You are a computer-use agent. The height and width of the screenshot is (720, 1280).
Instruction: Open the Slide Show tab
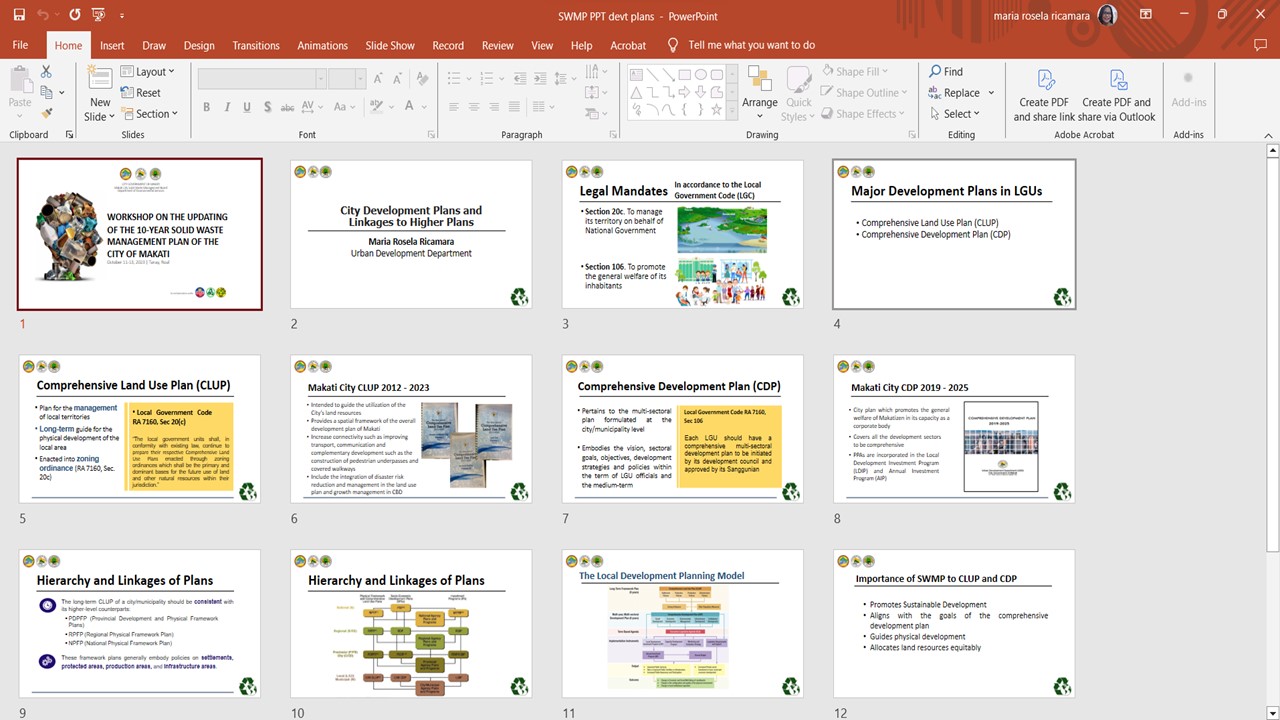389,45
